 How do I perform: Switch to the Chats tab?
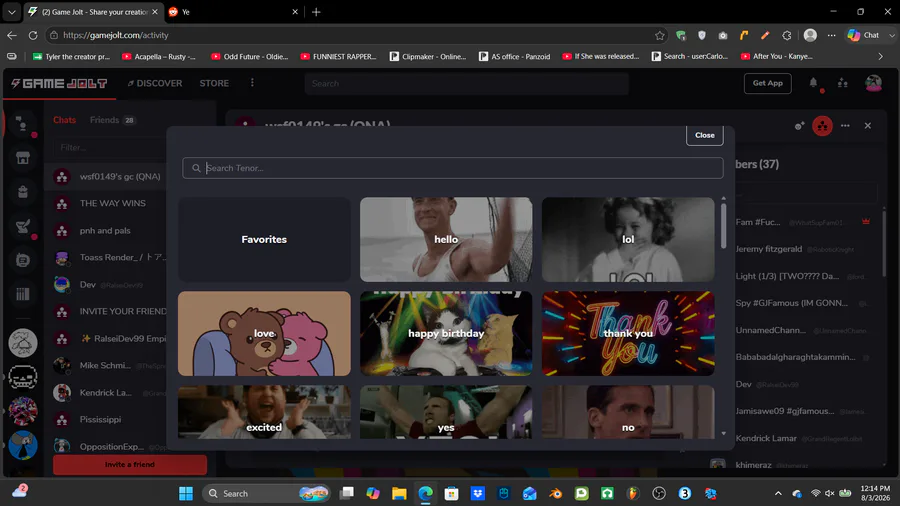click(x=64, y=120)
